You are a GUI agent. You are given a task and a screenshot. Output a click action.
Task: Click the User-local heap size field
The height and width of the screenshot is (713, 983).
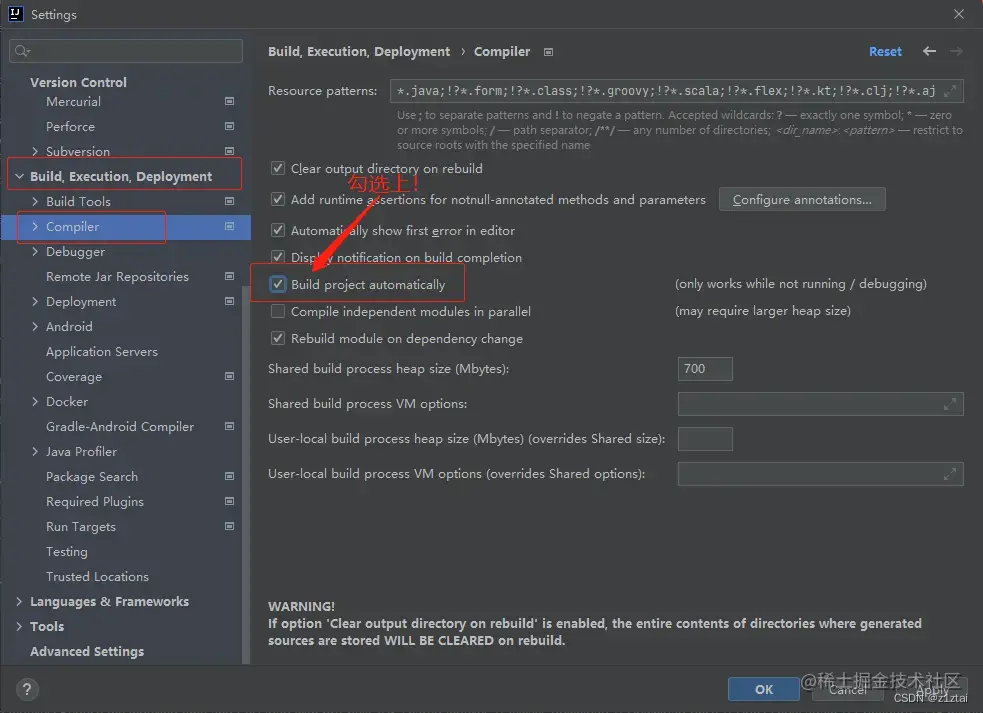pyautogui.click(x=705, y=439)
